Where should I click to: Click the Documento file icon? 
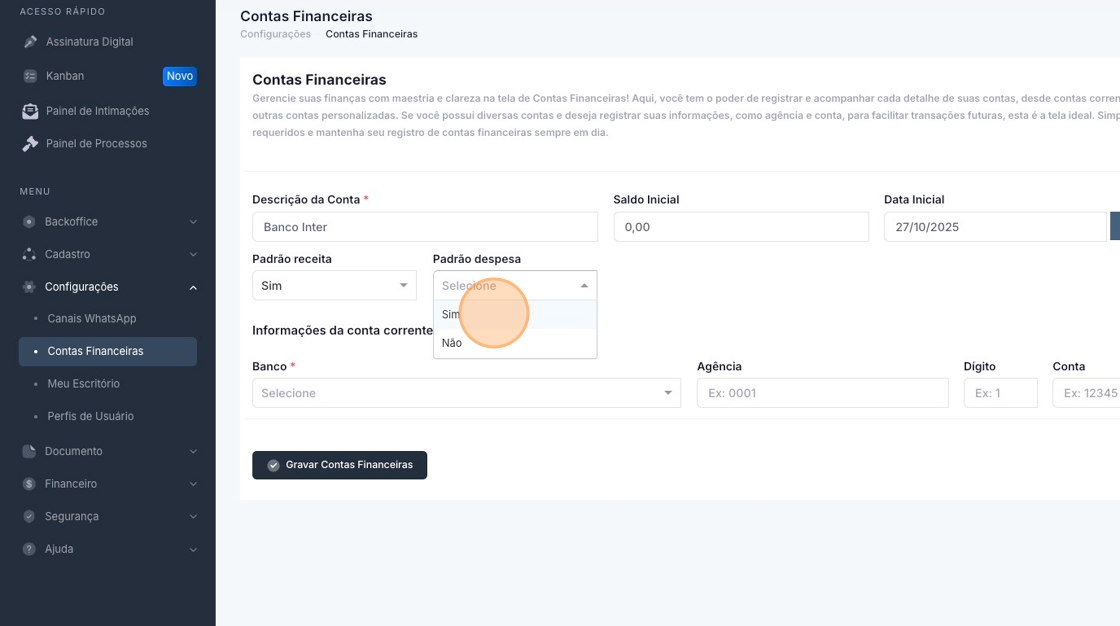tap(29, 451)
